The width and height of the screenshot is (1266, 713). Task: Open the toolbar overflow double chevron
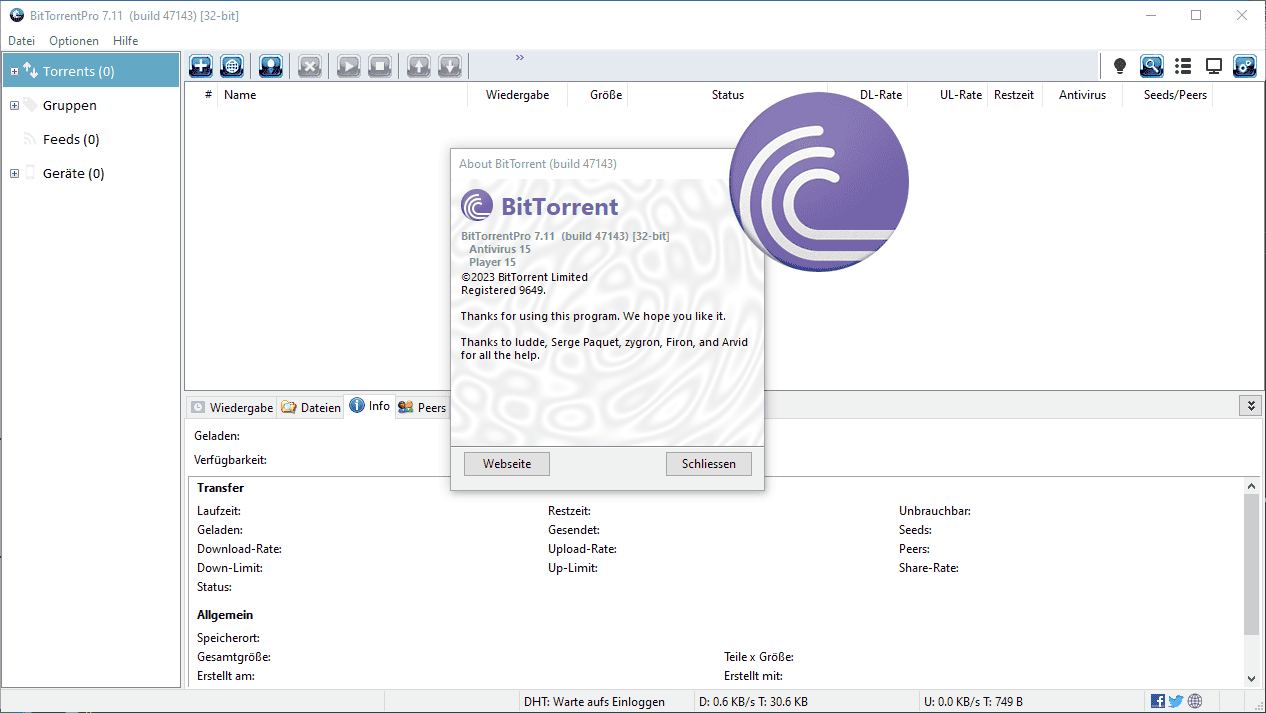pos(520,58)
